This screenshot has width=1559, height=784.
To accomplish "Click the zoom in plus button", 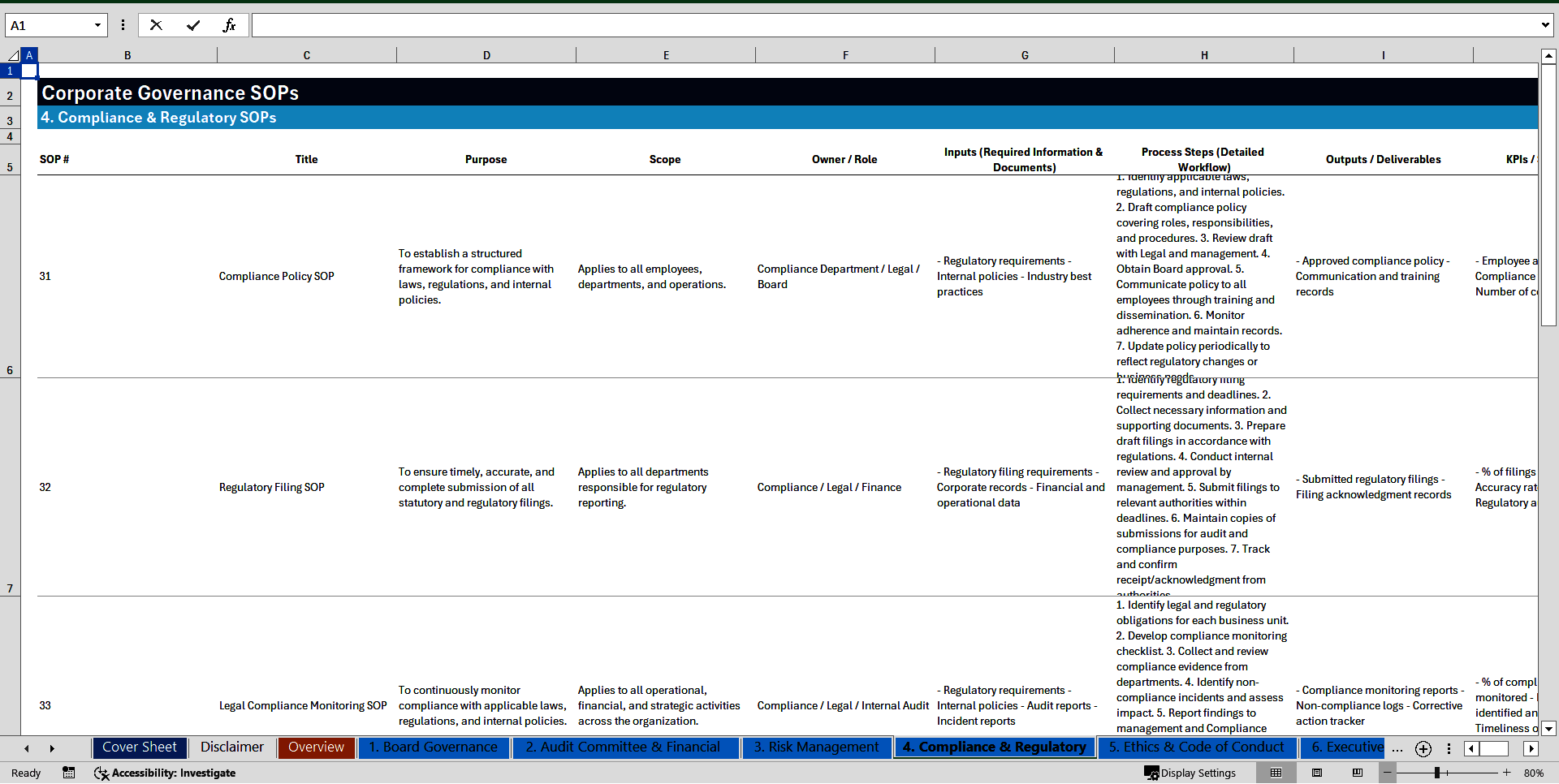I will (1507, 773).
